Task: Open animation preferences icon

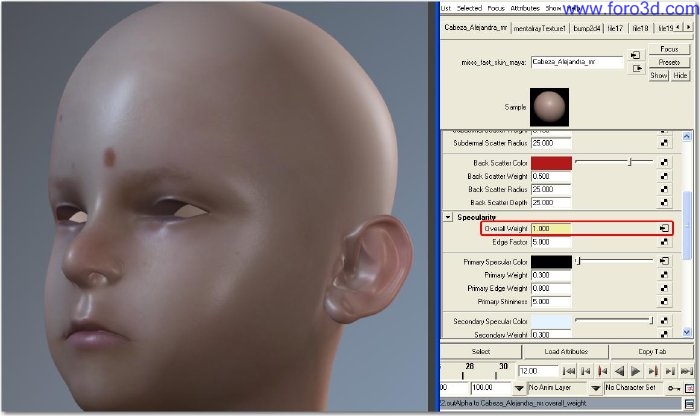Action: click(690, 388)
